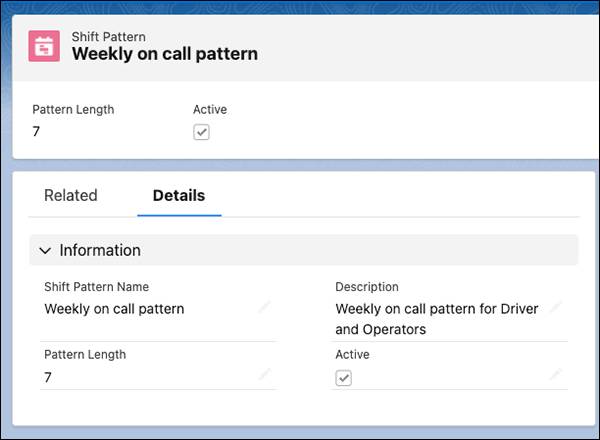Viewport: 600px width, 440px height.
Task: Click the record title 'Weekly on call pattern'
Action: (165, 54)
